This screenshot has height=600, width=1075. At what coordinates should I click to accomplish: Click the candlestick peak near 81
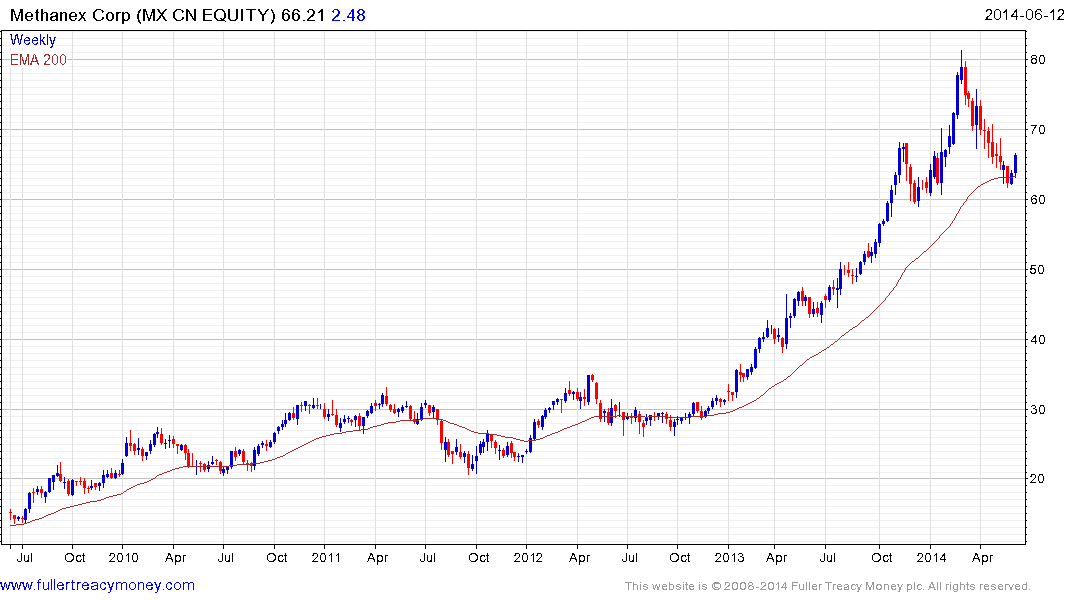(x=961, y=69)
